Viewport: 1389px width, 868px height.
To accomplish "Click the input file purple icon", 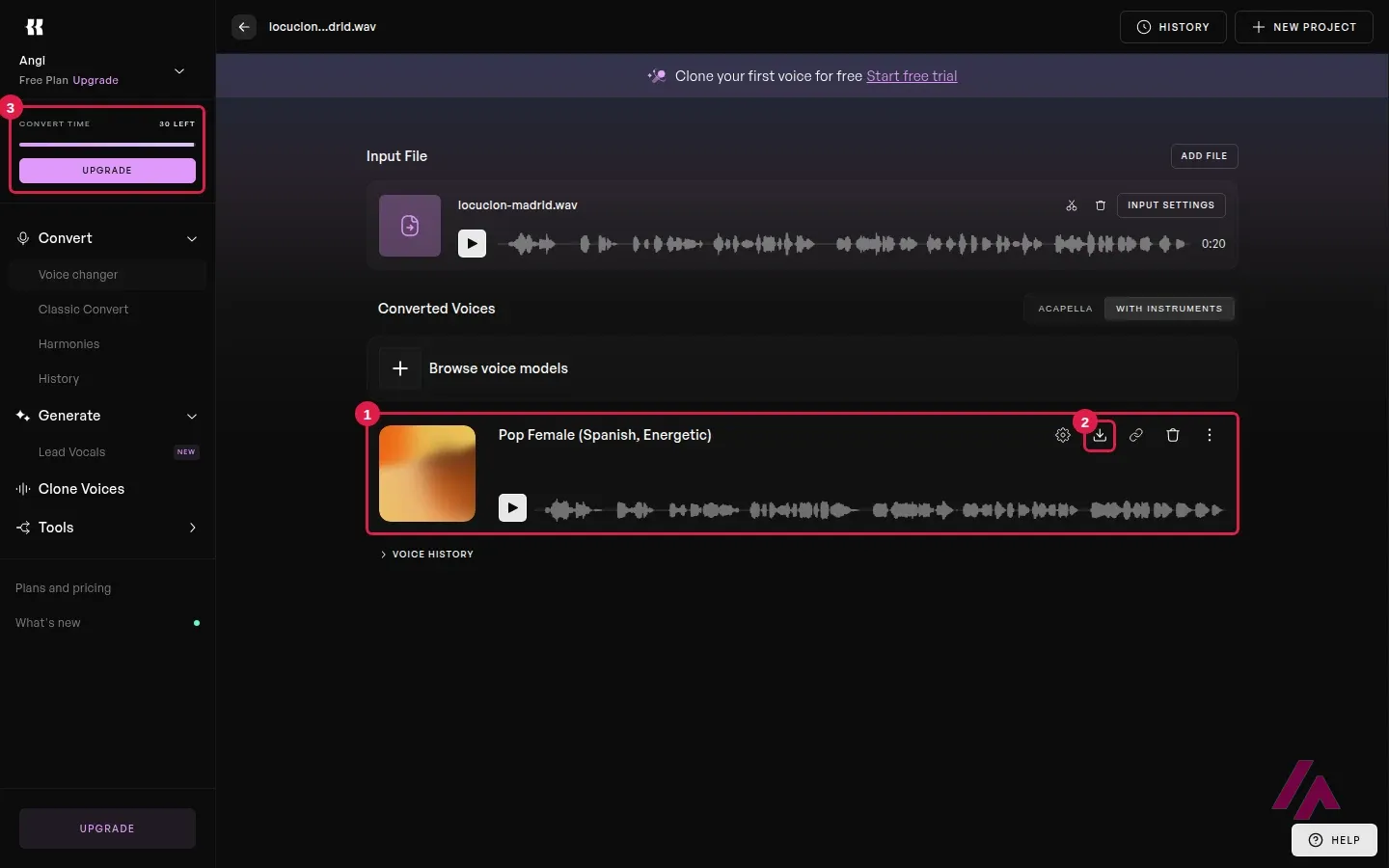I will click(410, 226).
